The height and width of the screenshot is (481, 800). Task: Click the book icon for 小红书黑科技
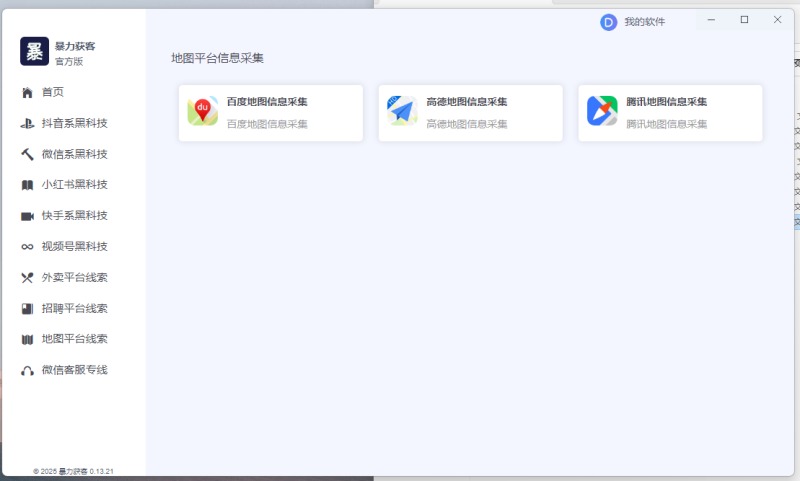tap(27, 185)
